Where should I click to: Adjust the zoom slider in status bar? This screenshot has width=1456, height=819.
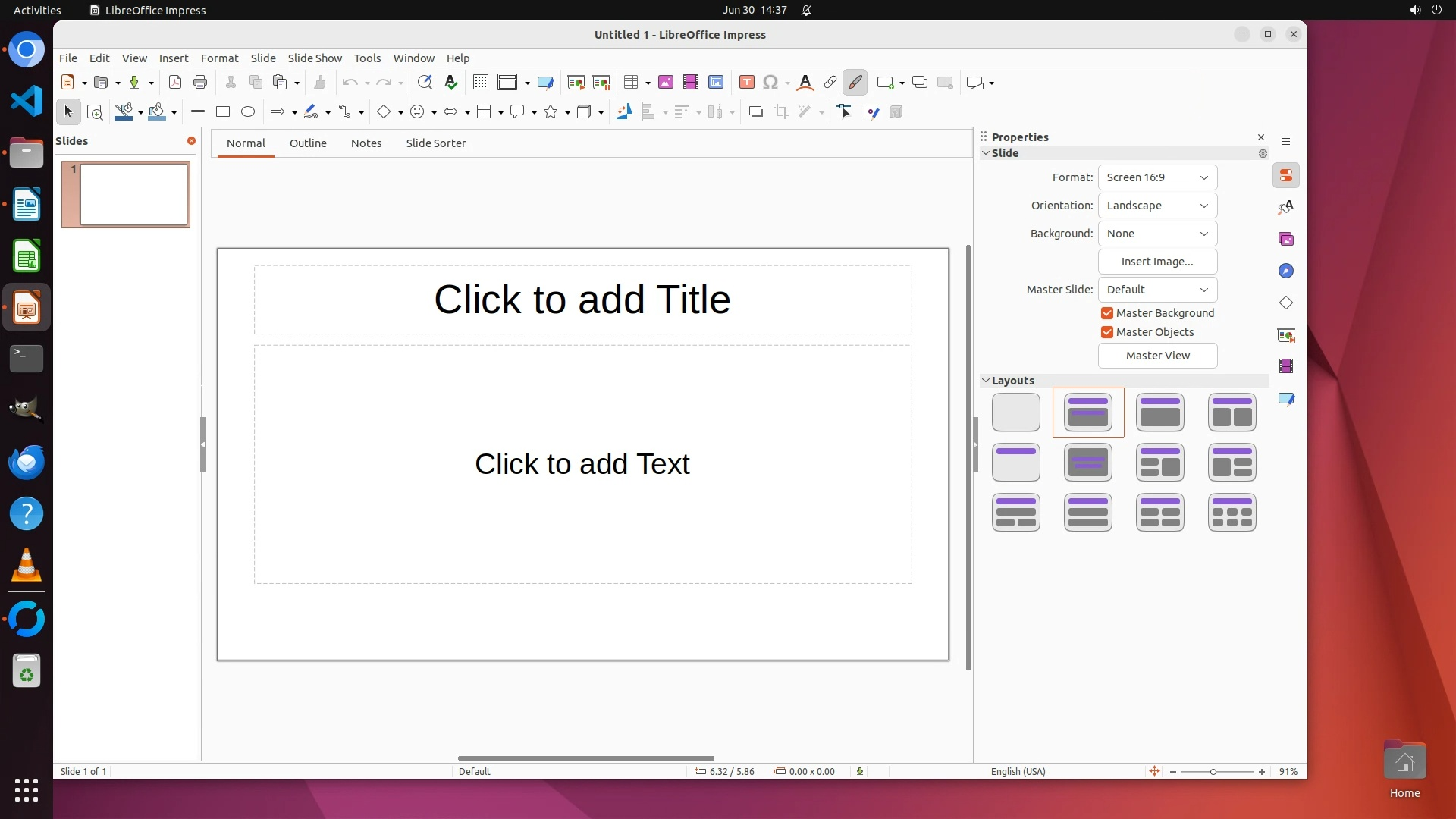[x=1213, y=772]
